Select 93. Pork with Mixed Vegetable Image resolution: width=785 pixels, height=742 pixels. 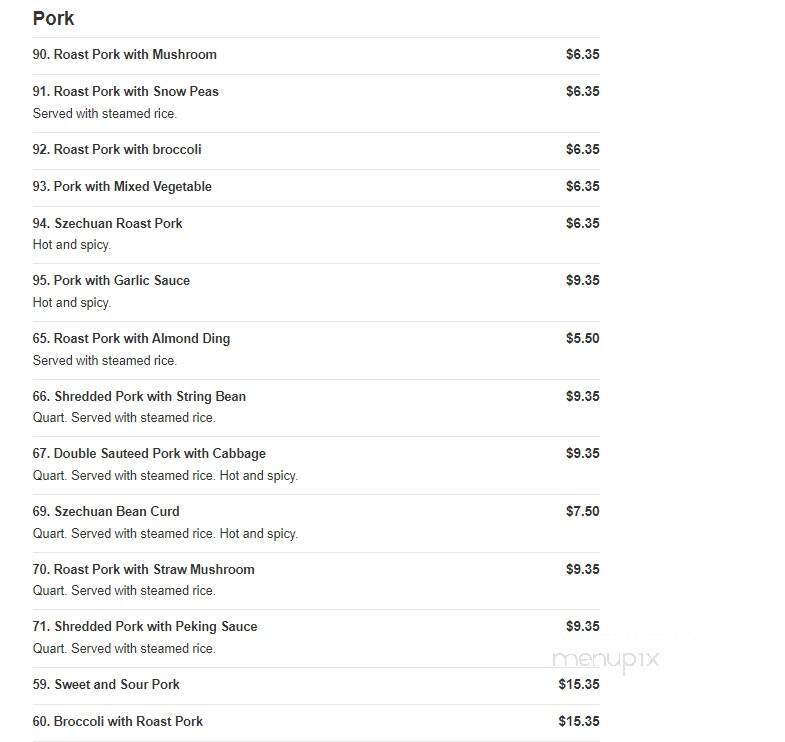point(122,186)
